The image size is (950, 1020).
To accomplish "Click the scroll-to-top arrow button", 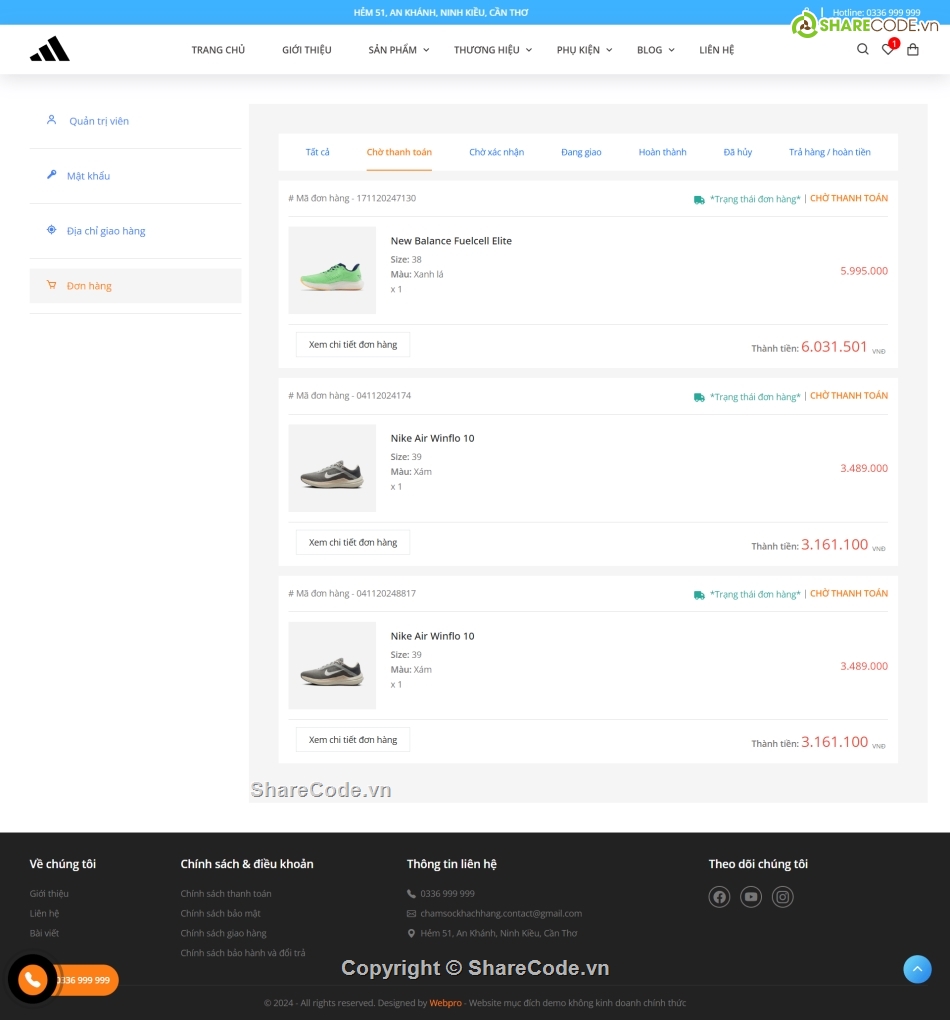I will pyautogui.click(x=917, y=969).
